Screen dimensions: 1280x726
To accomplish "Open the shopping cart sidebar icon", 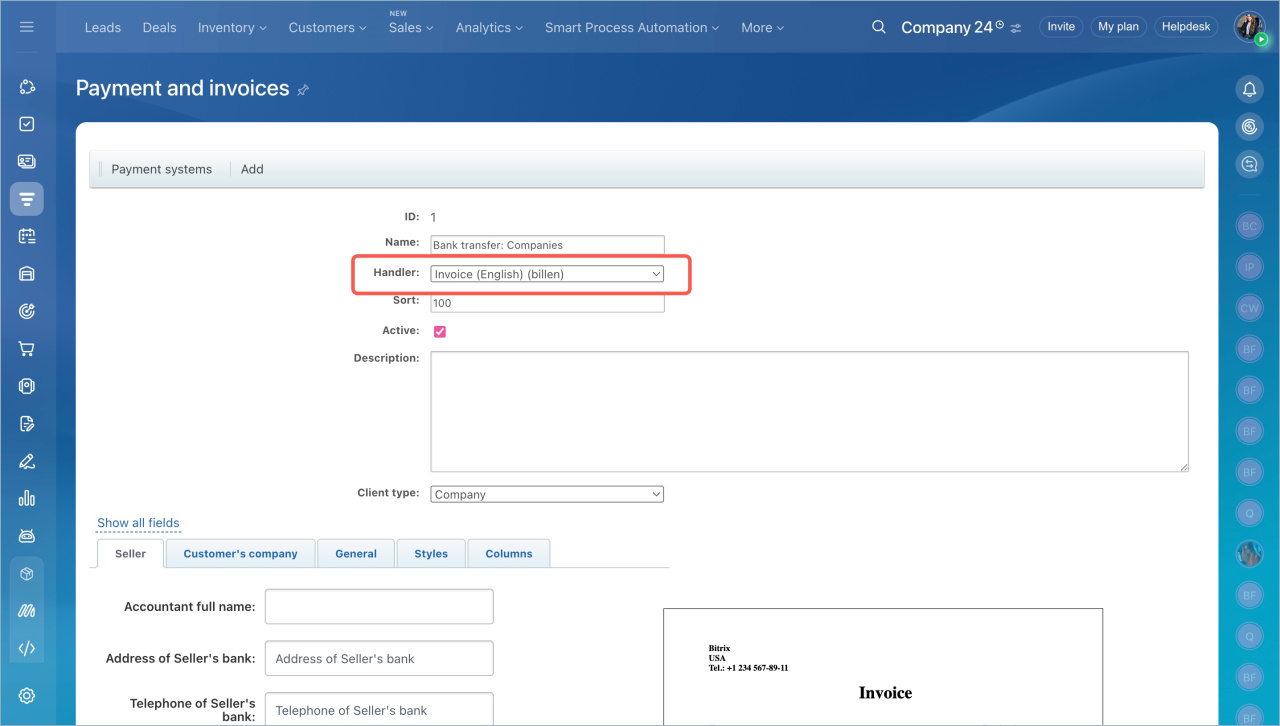I will pyautogui.click(x=27, y=349).
